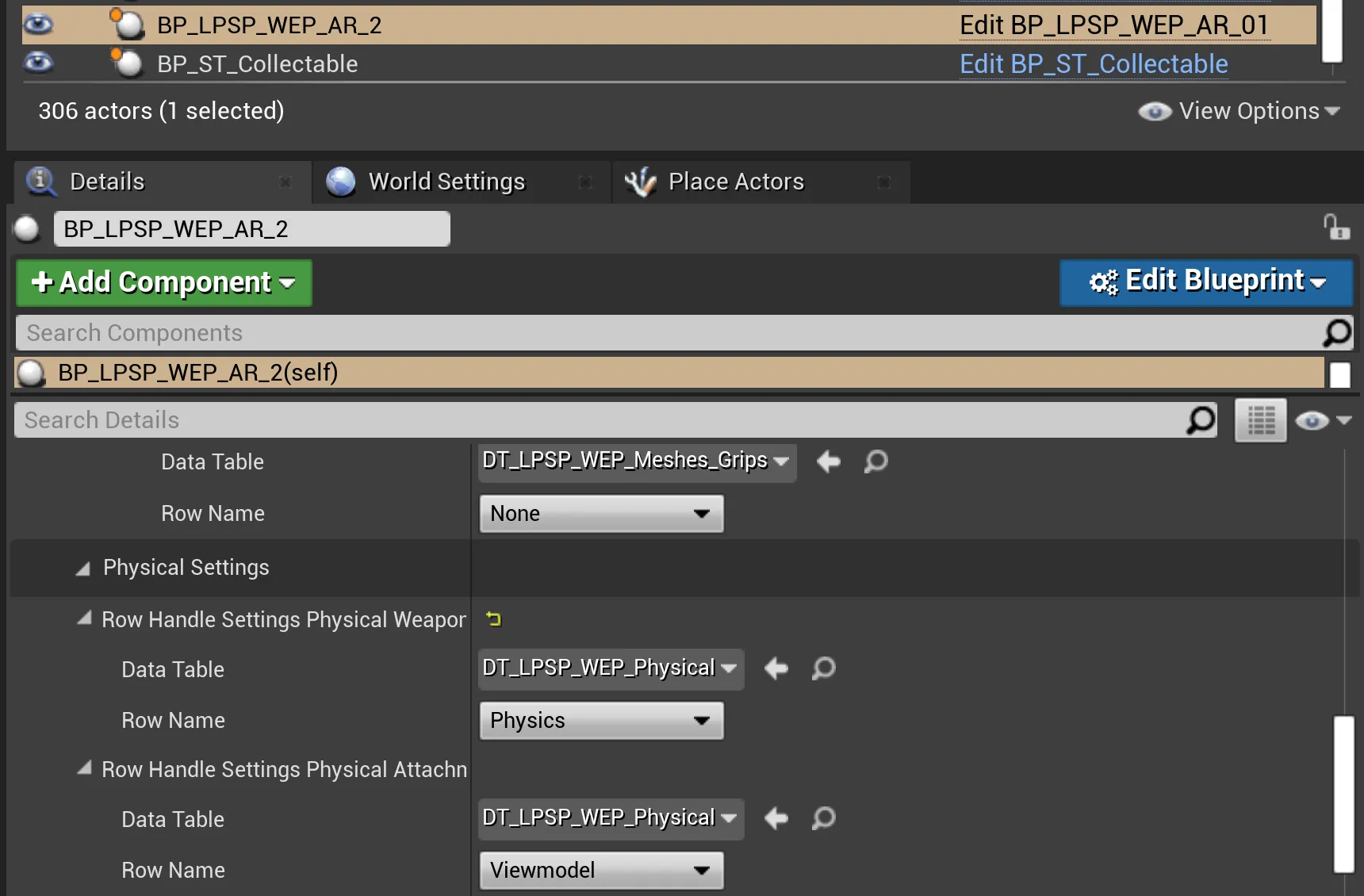Open the Physics Row Name dropdown
Screen dimensions: 1364x896
point(601,721)
